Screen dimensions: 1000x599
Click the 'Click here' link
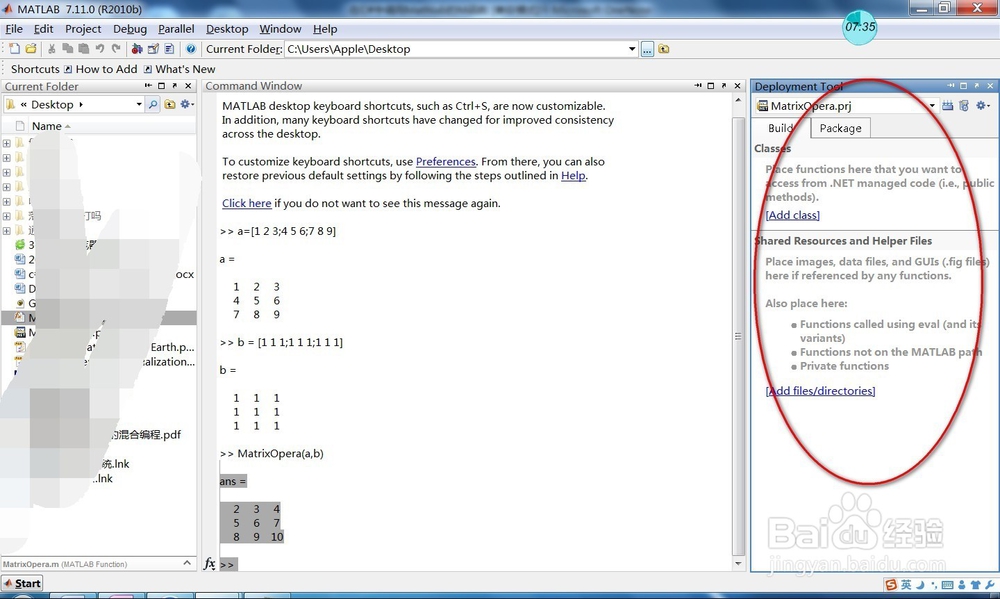pyautogui.click(x=246, y=203)
